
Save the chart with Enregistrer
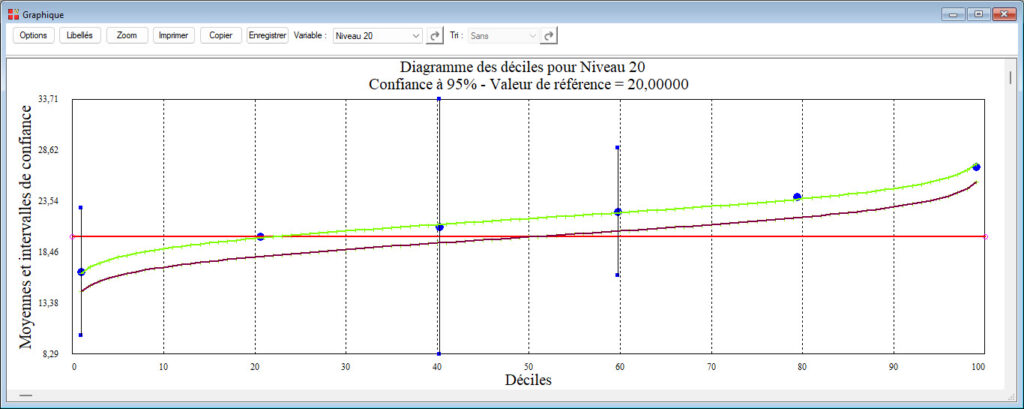pos(268,35)
